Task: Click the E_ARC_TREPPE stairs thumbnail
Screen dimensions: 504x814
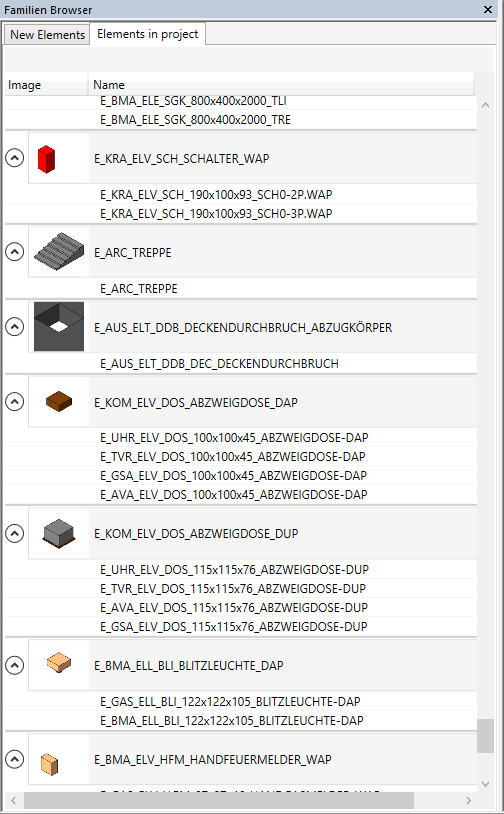Action: 59,253
